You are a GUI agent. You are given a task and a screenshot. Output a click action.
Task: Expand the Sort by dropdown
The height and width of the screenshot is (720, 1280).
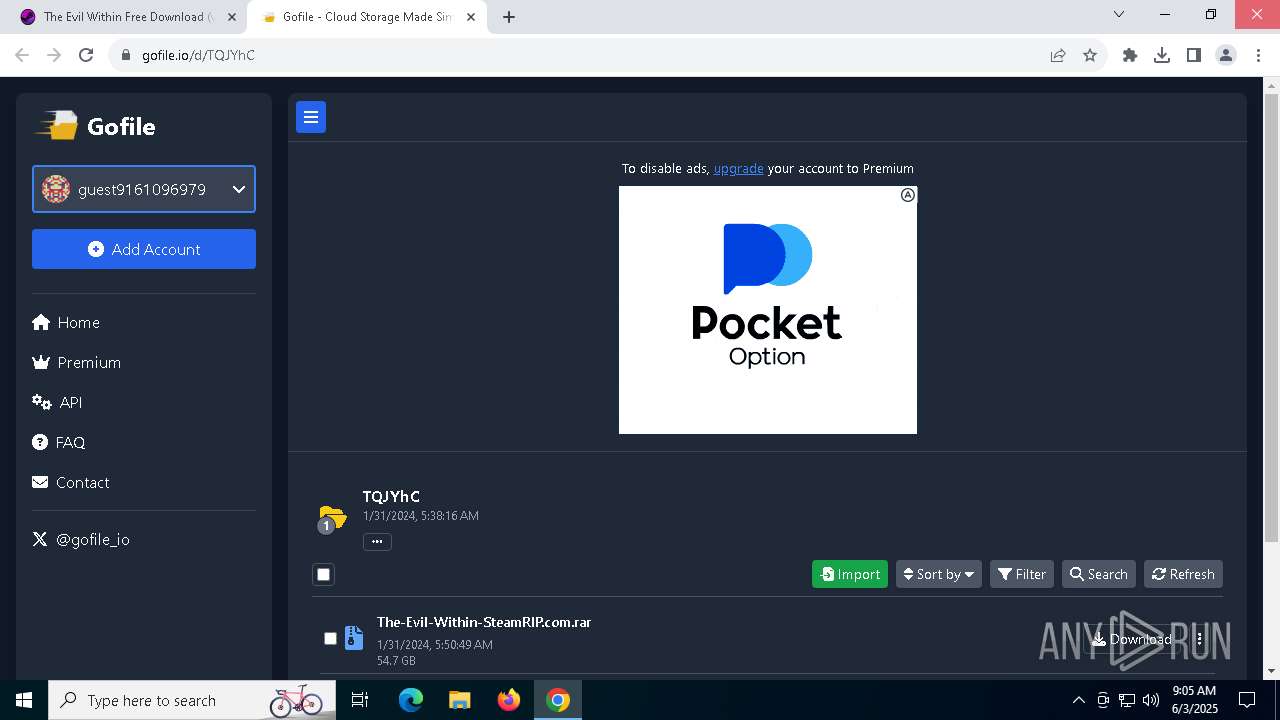[939, 574]
